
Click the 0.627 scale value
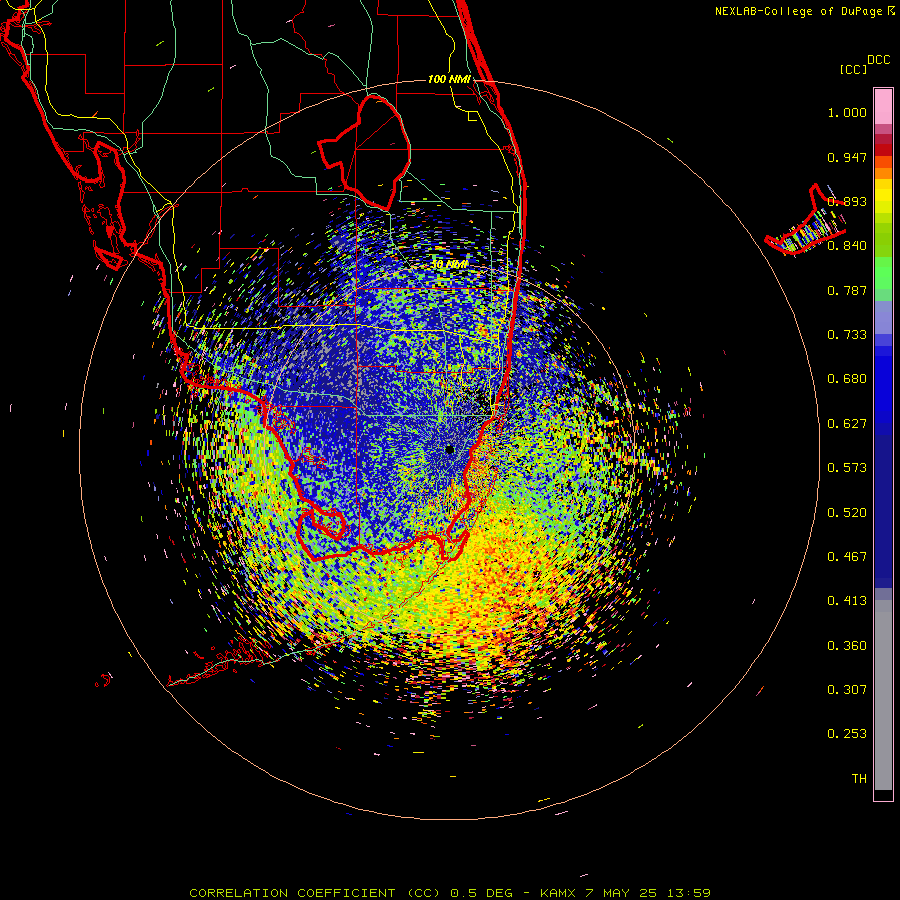click(x=847, y=424)
